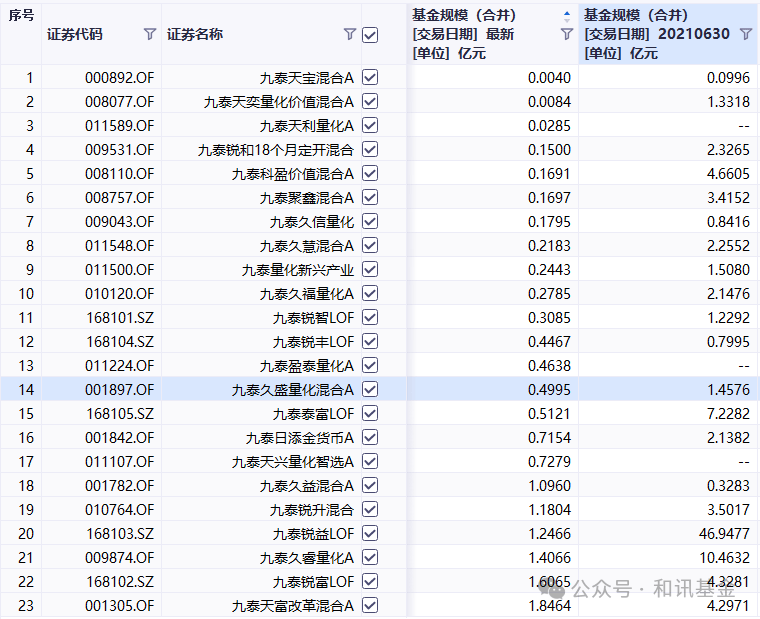Select code cell 000892.OF
Viewport: 760px width, 619px height.
tap(120, 78)
